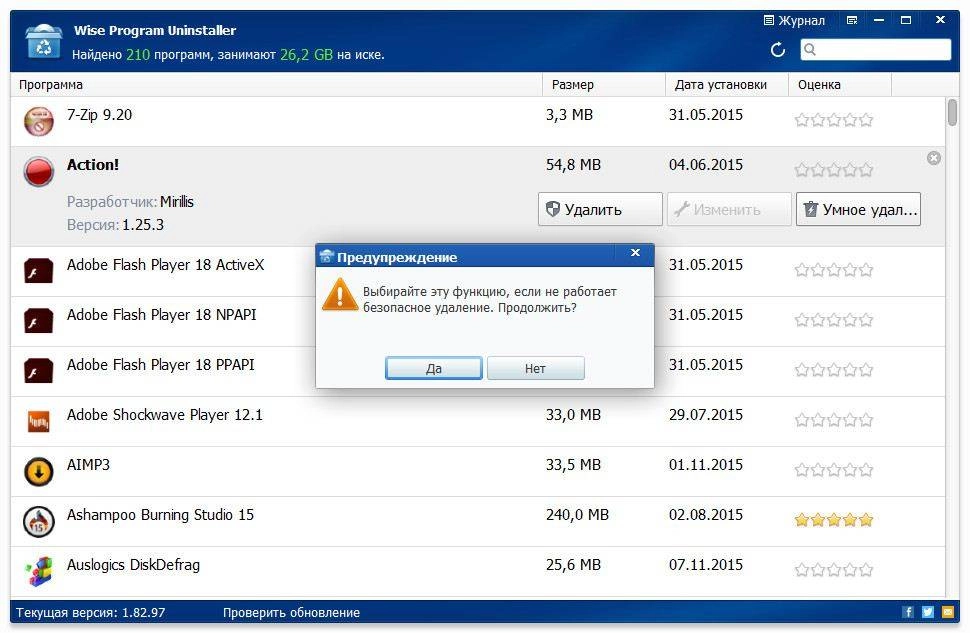Sort the list by Программа column
The width and height of the screenshot is (970, 633).
(x=276, y=85)
